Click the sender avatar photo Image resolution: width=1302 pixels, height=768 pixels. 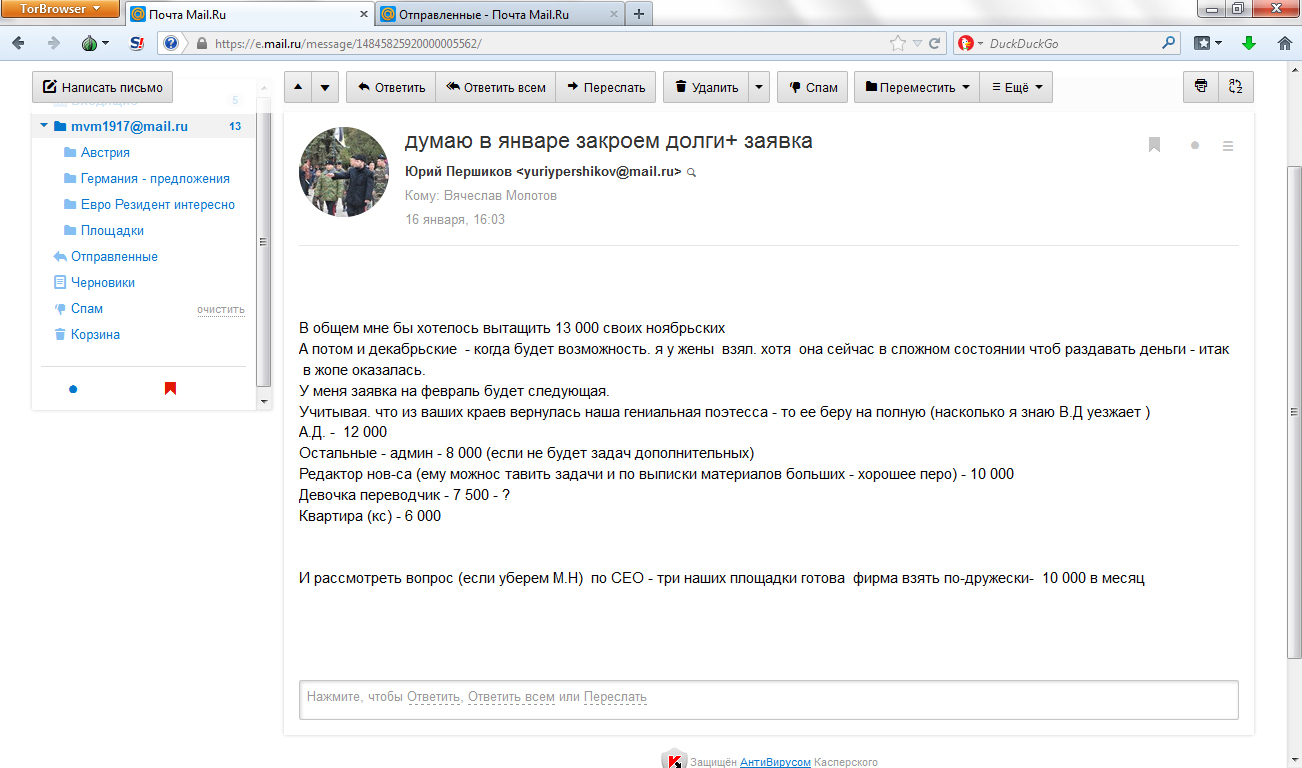(344, 171)
